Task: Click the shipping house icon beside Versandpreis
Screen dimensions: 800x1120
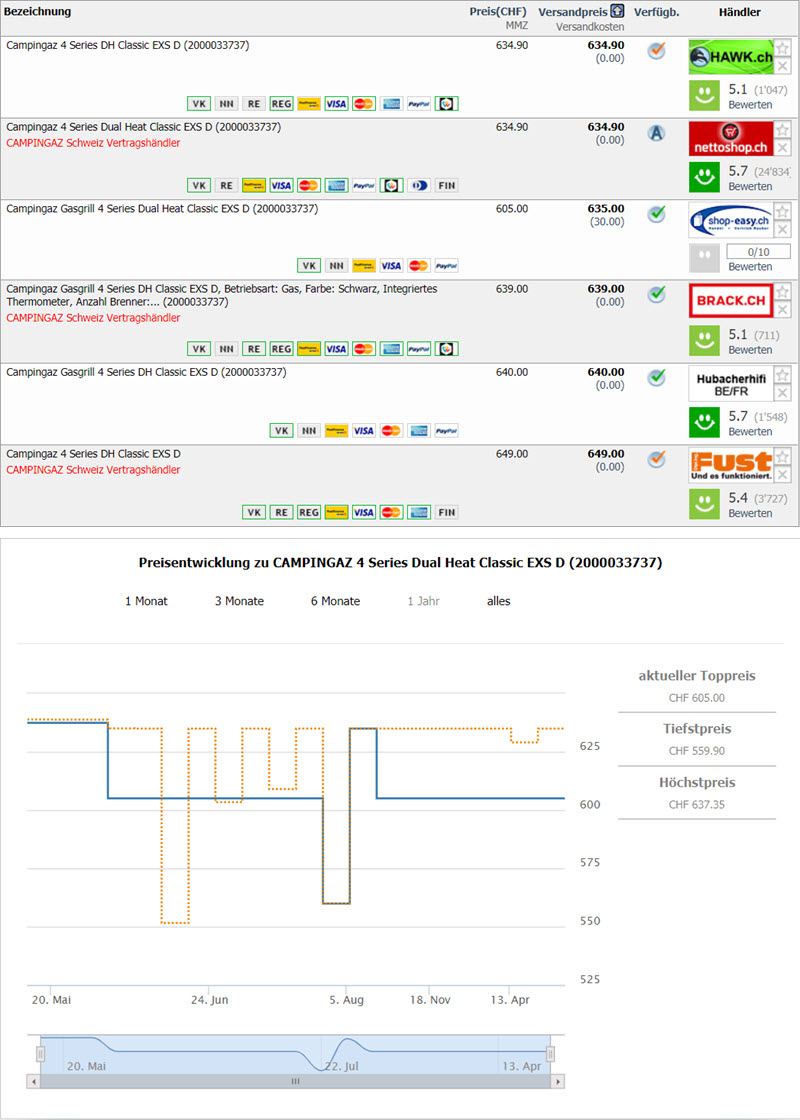Action: pyautogui.click(x=617, y=11)
